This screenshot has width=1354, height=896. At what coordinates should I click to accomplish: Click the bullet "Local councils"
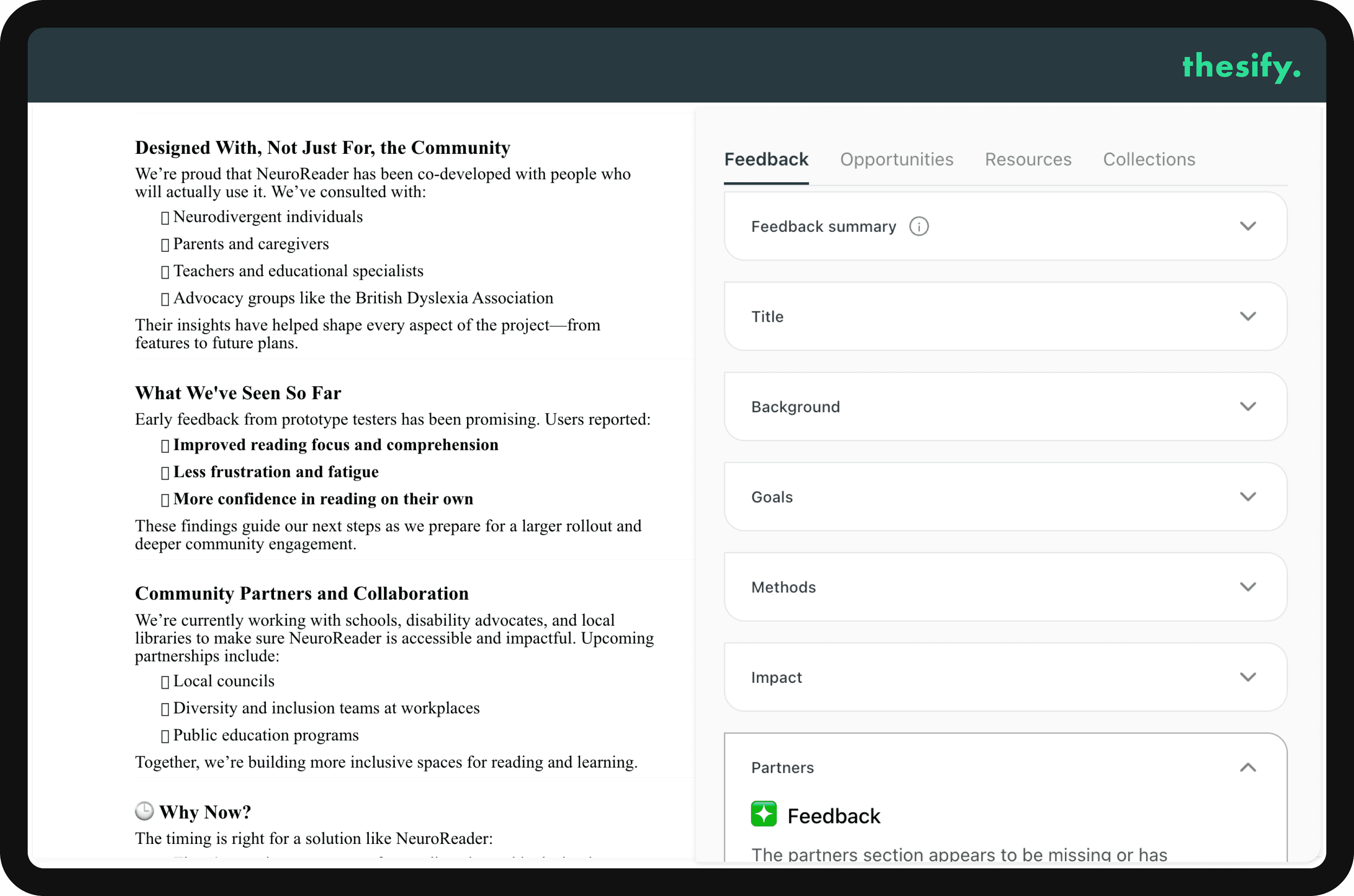pyautogui.click(x=223, y=681)
